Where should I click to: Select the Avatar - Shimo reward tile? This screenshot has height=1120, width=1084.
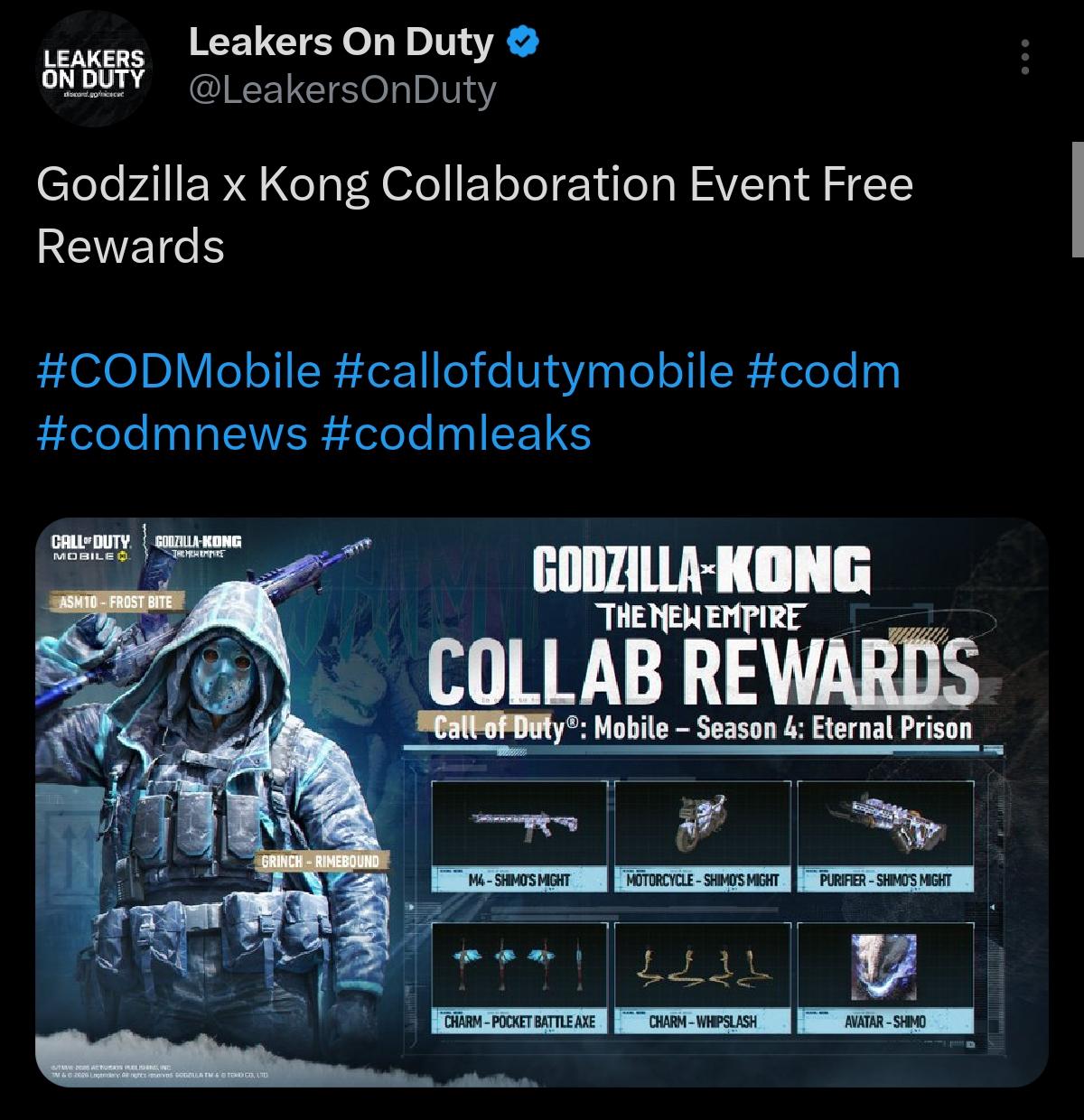885,977
